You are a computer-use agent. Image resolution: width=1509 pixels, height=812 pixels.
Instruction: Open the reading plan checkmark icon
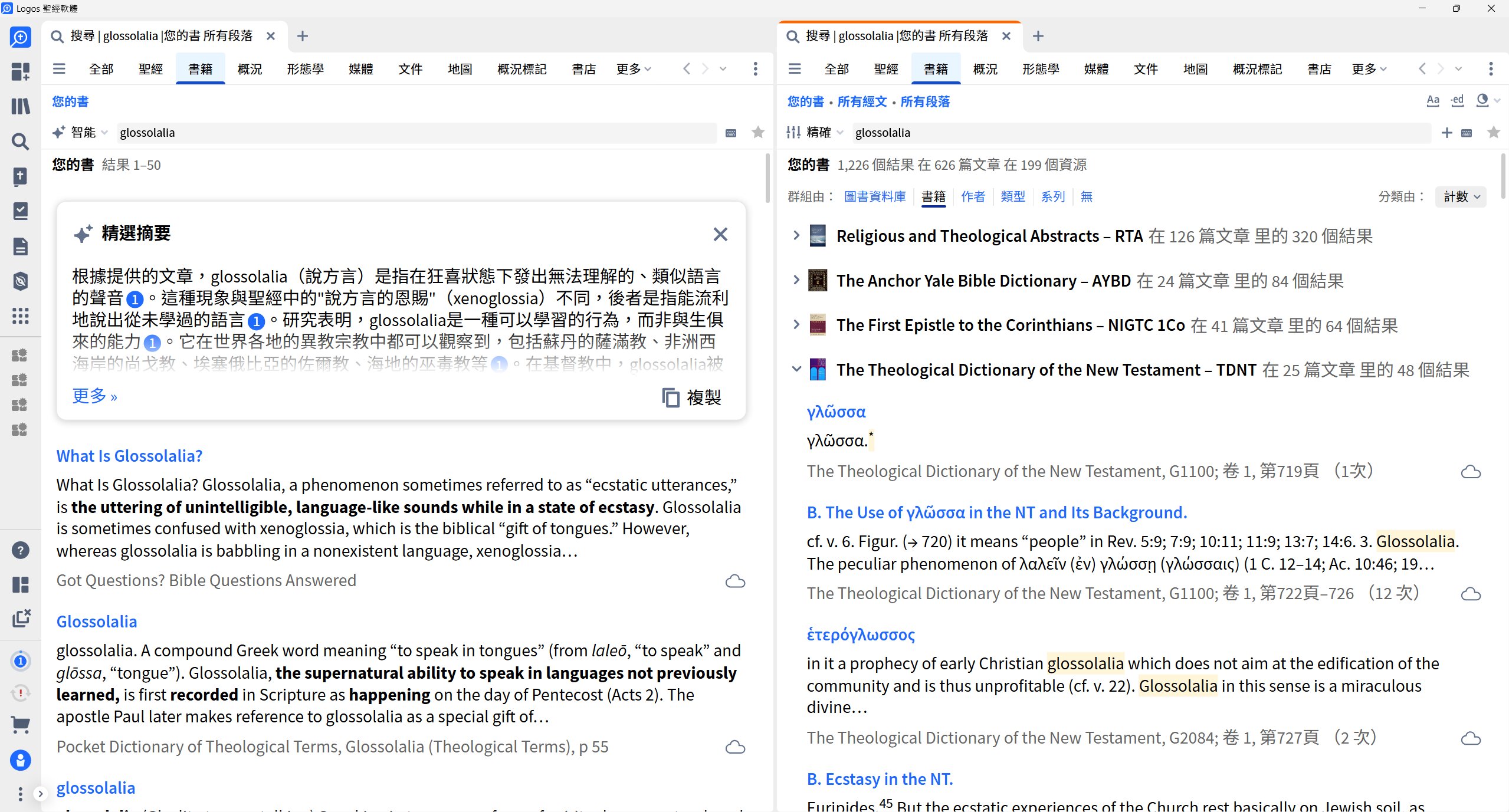pos(20,211)
